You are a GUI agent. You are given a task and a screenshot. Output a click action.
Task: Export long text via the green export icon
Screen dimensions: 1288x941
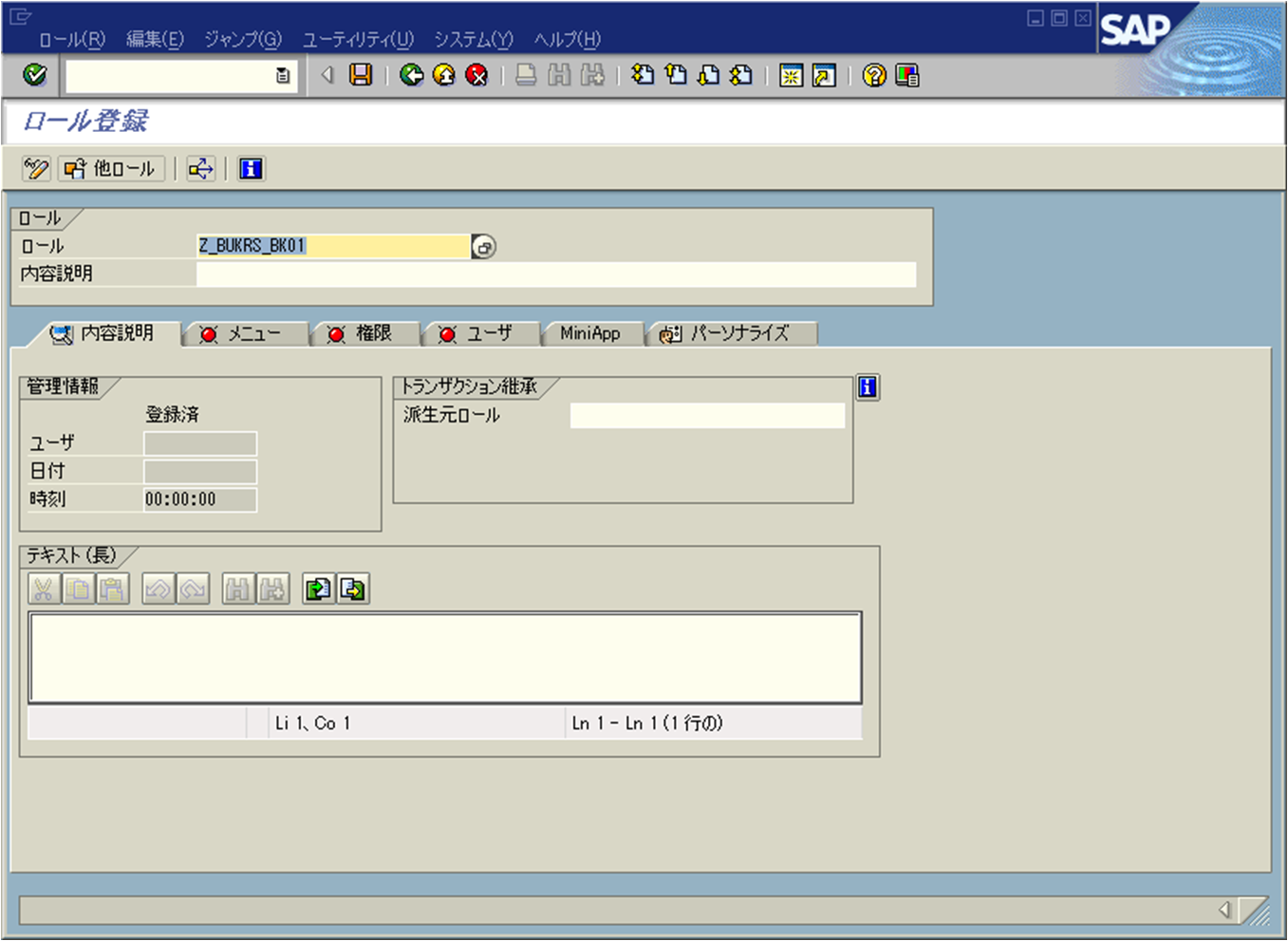(353, 589)
